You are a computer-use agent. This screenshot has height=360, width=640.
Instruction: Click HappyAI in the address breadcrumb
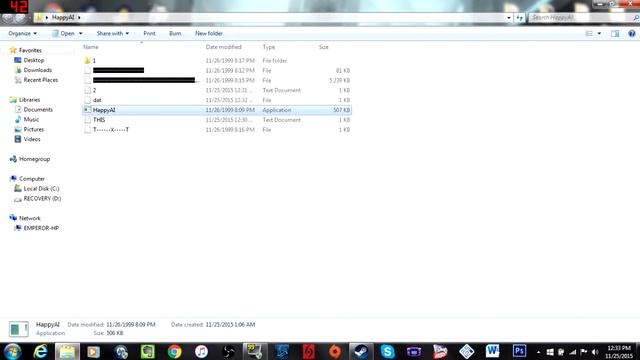(x=63, y=18)
